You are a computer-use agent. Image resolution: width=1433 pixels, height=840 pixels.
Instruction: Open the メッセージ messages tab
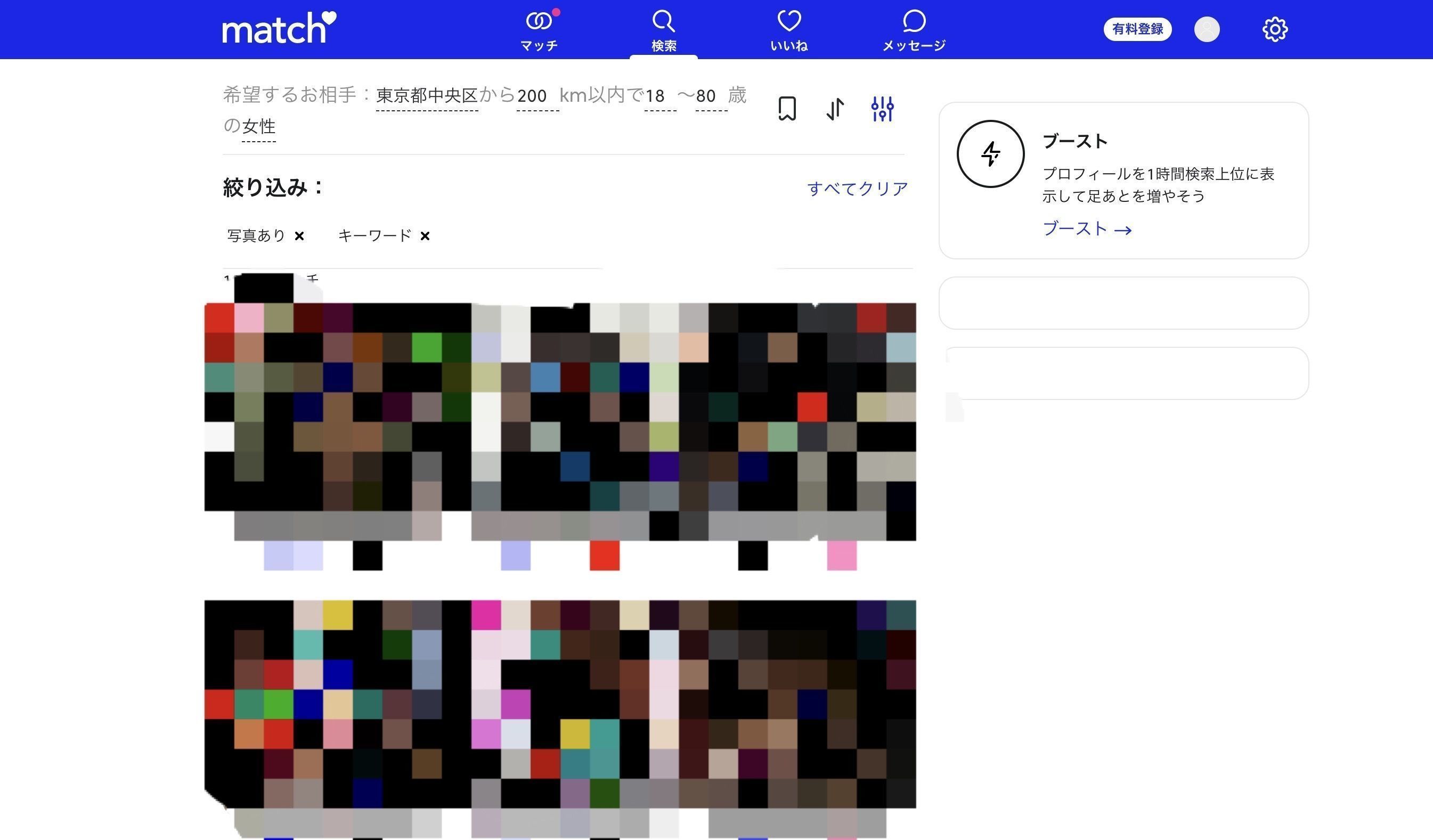pos(914,31)
